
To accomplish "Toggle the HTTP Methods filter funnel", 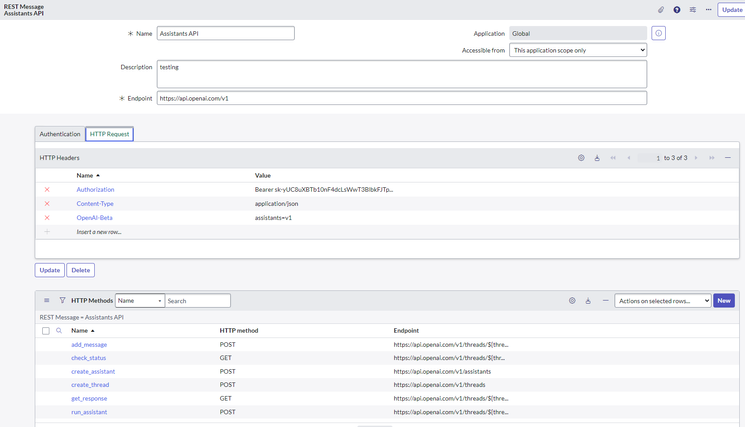I will pos(62,300).
